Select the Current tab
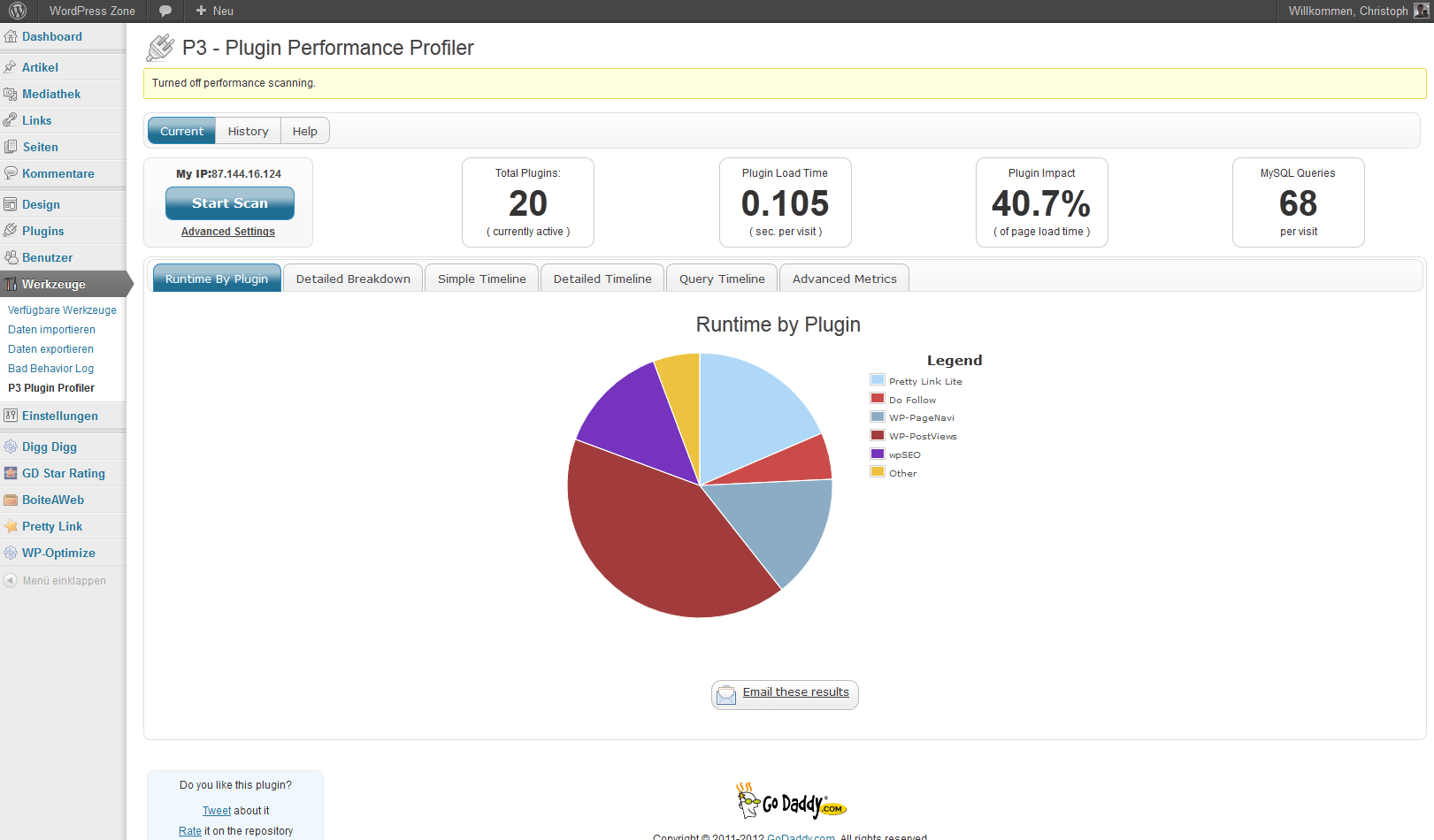Image resolution: width=1434 pixels, height=840 pixels. coord(181,131)
